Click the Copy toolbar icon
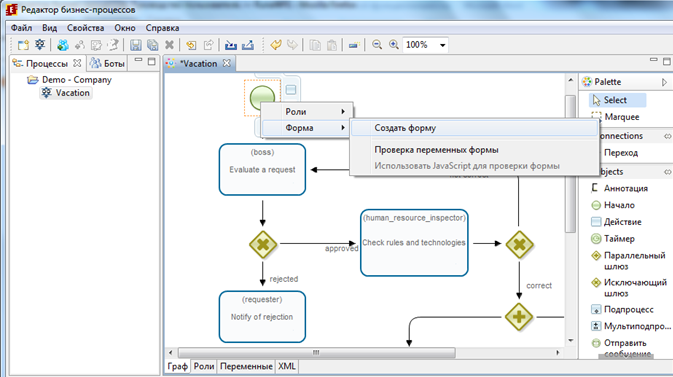Screen dimensions: 673x377 click(315, 45)
